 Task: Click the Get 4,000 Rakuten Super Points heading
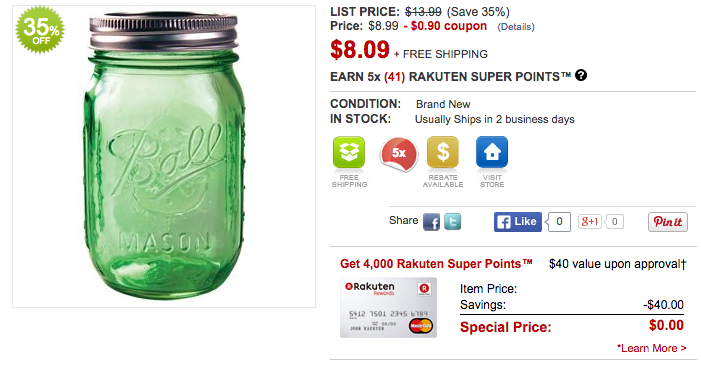click(x=436, y=264)
